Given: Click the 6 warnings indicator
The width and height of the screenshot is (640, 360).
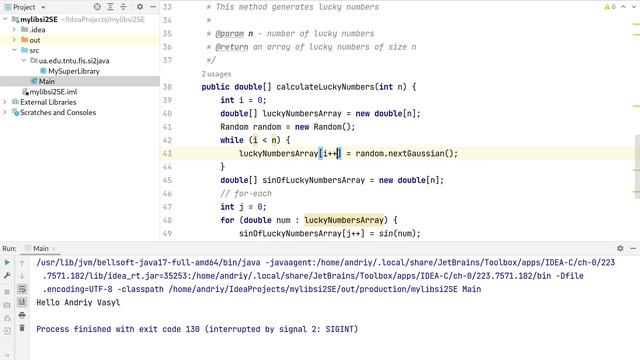Looking at the screenshot, I should tap(610, 7).
